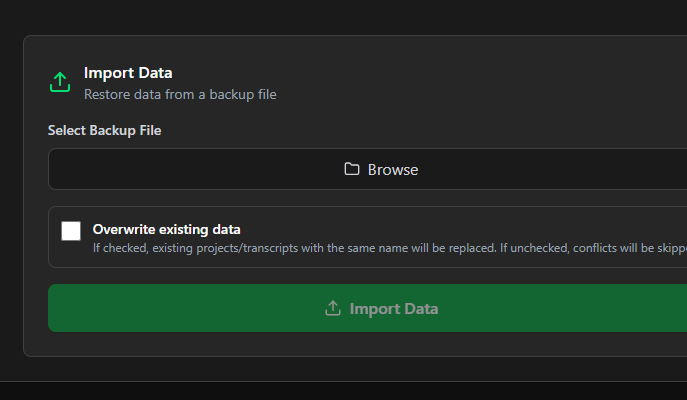The image size is (687, 400).
Task: Click the 'Select Backup File' field label
Action: coord(104,131)
